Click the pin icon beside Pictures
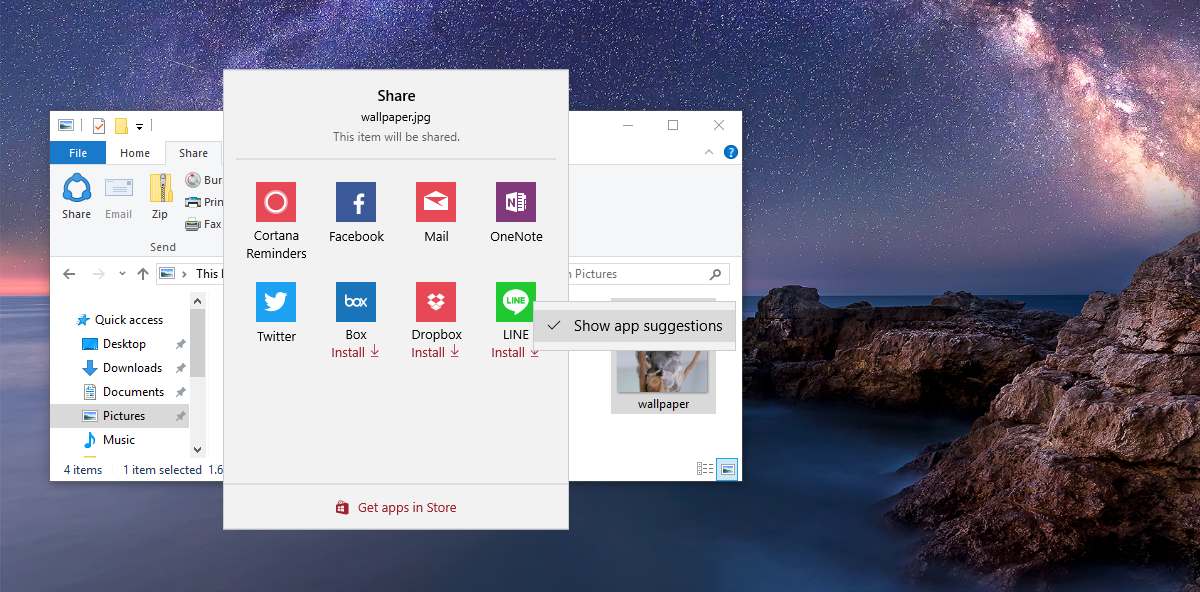 pos(180,416)
